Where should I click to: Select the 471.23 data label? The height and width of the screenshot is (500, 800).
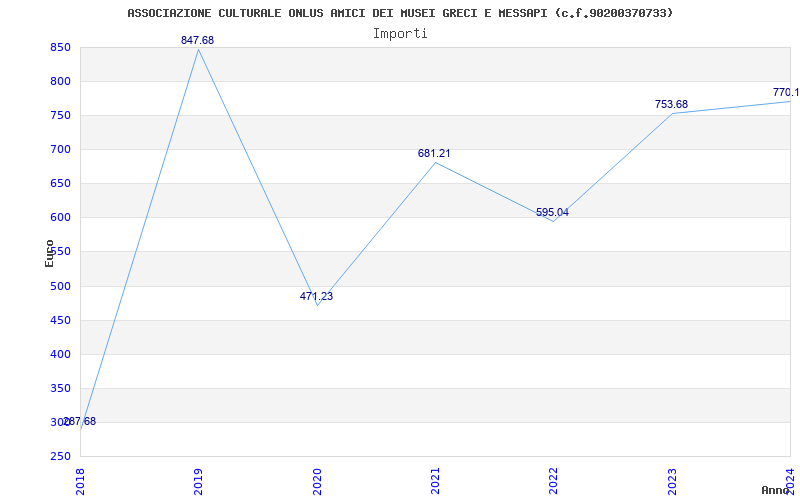tap(316, 296)
